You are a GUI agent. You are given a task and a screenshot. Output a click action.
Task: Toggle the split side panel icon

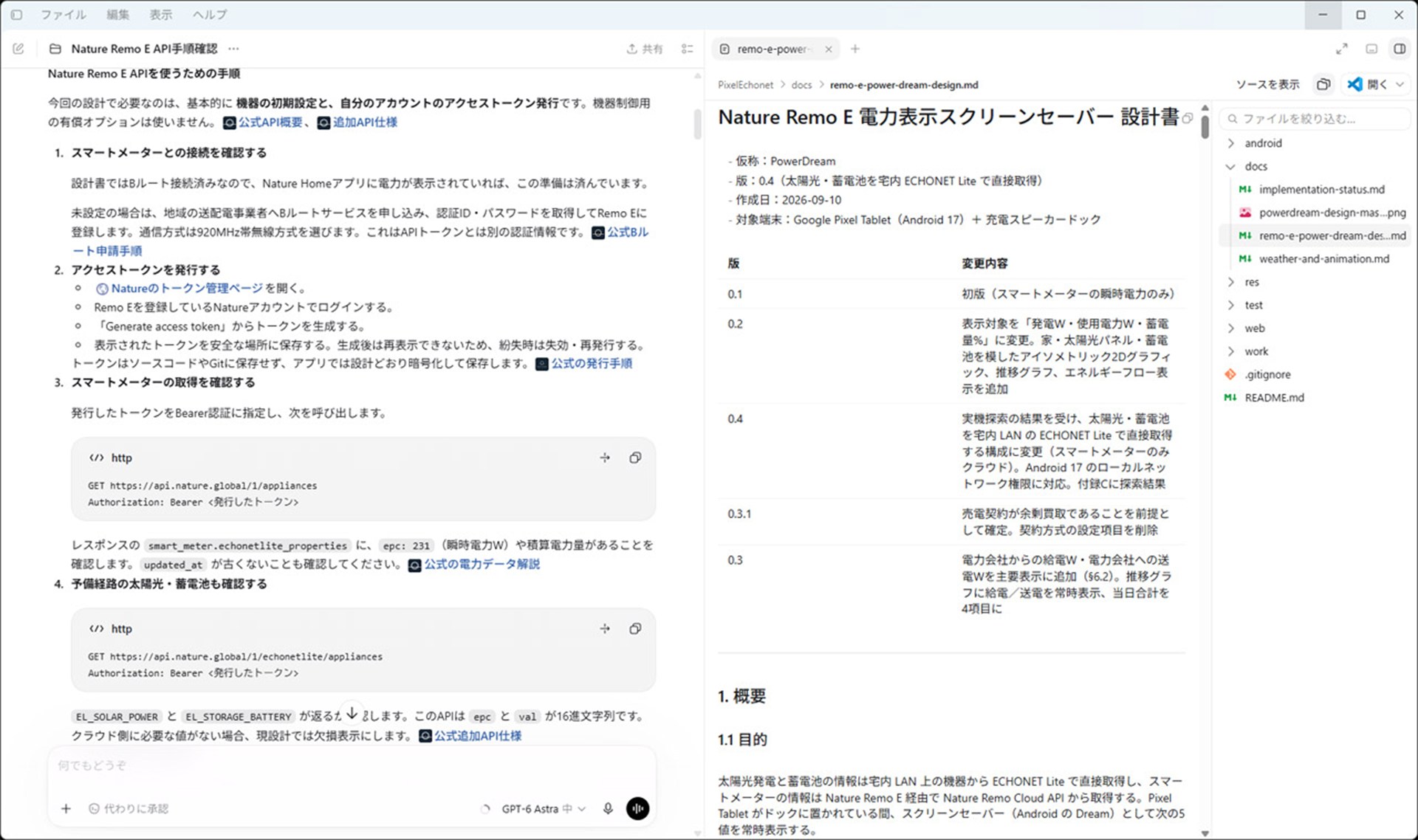click(x=1399, y=49)
